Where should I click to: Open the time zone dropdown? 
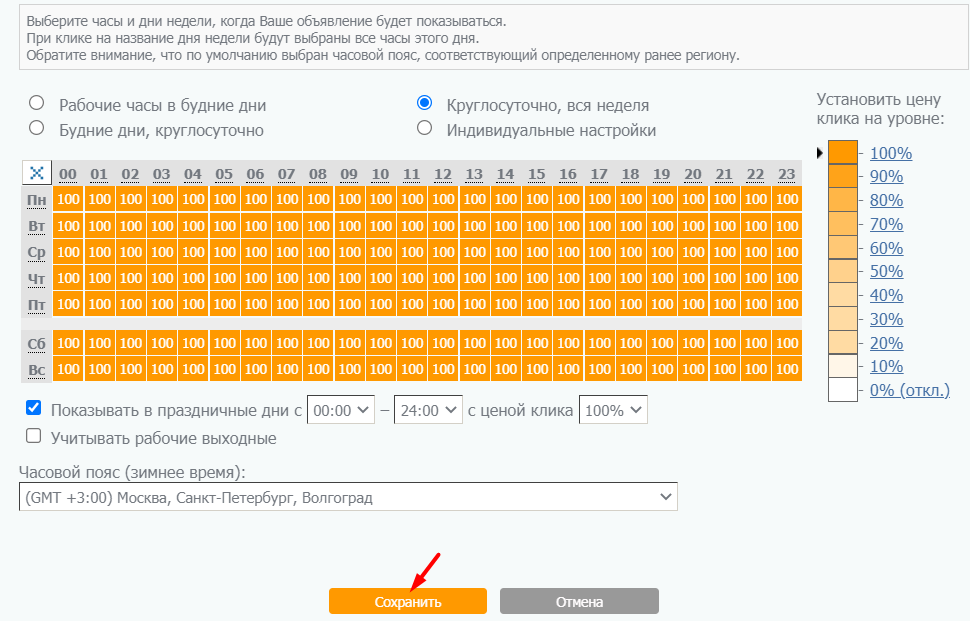coord(348,496)
